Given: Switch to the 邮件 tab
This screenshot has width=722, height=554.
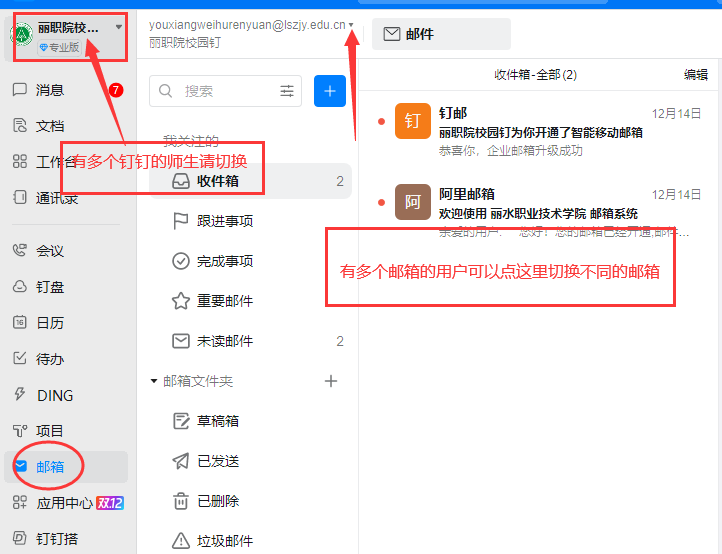Looking at the screenshot, I should pos(441,34).
